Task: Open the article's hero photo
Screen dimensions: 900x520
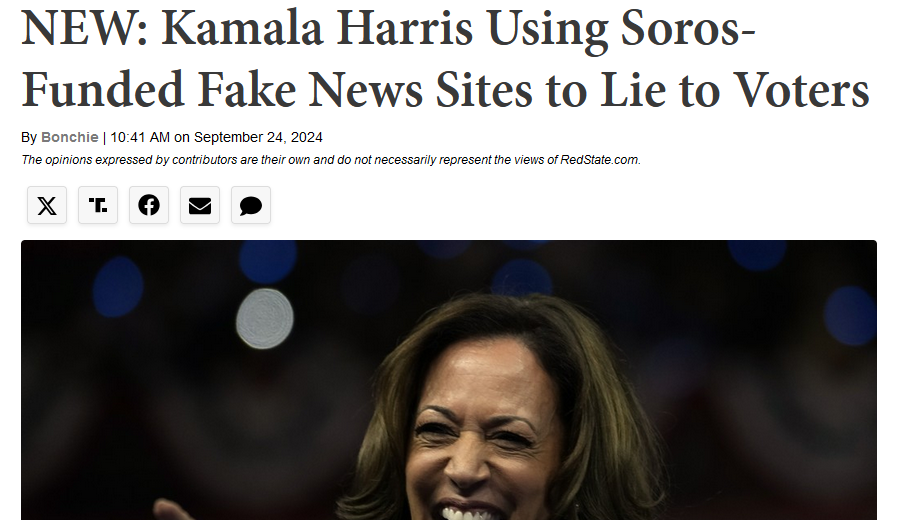Action: point(449,380)
